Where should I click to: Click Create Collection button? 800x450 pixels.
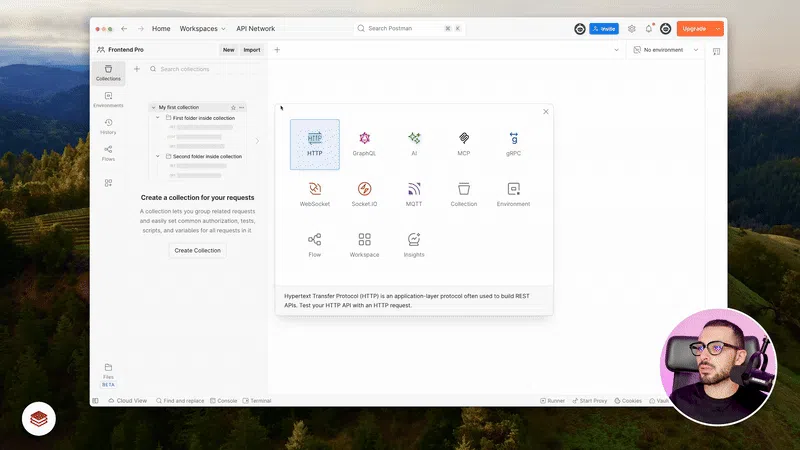tap(197, 251)
